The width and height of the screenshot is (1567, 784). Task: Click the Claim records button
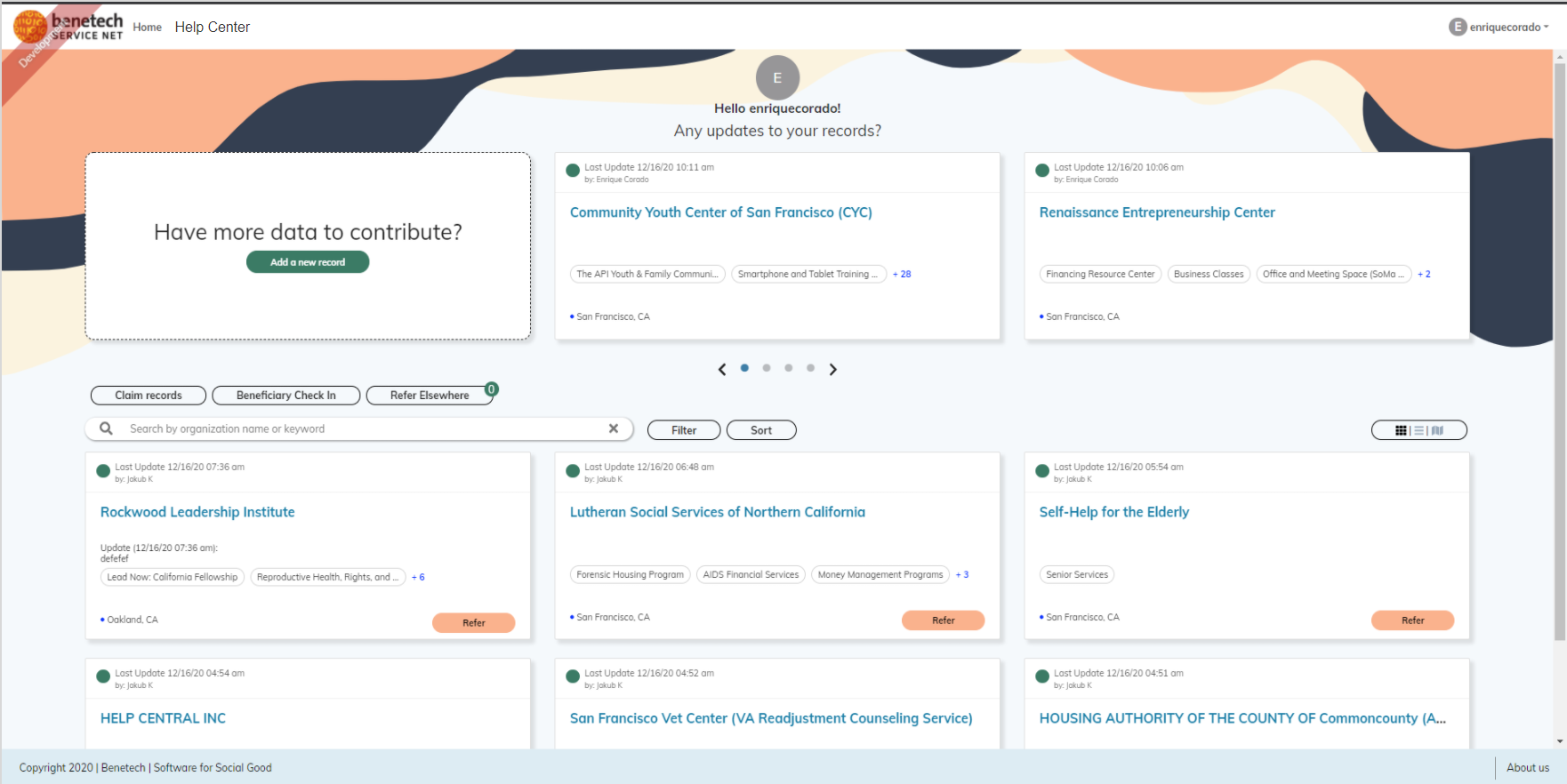click(149, 396)
